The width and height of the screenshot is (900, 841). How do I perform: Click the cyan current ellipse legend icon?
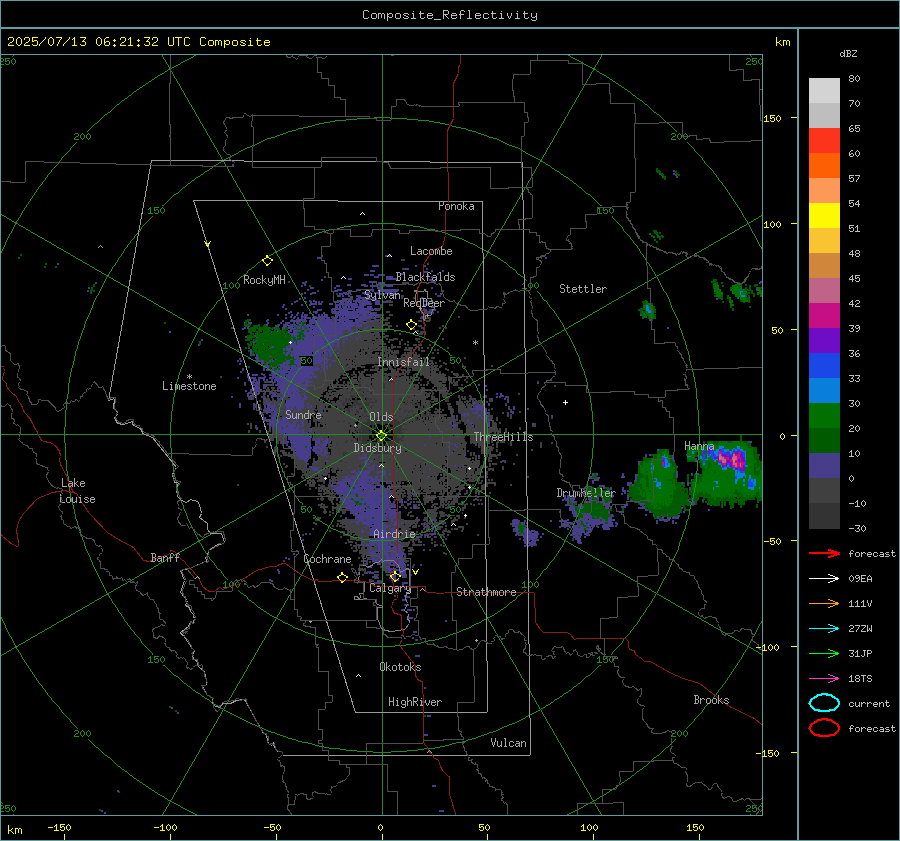(x=824, y=703)
